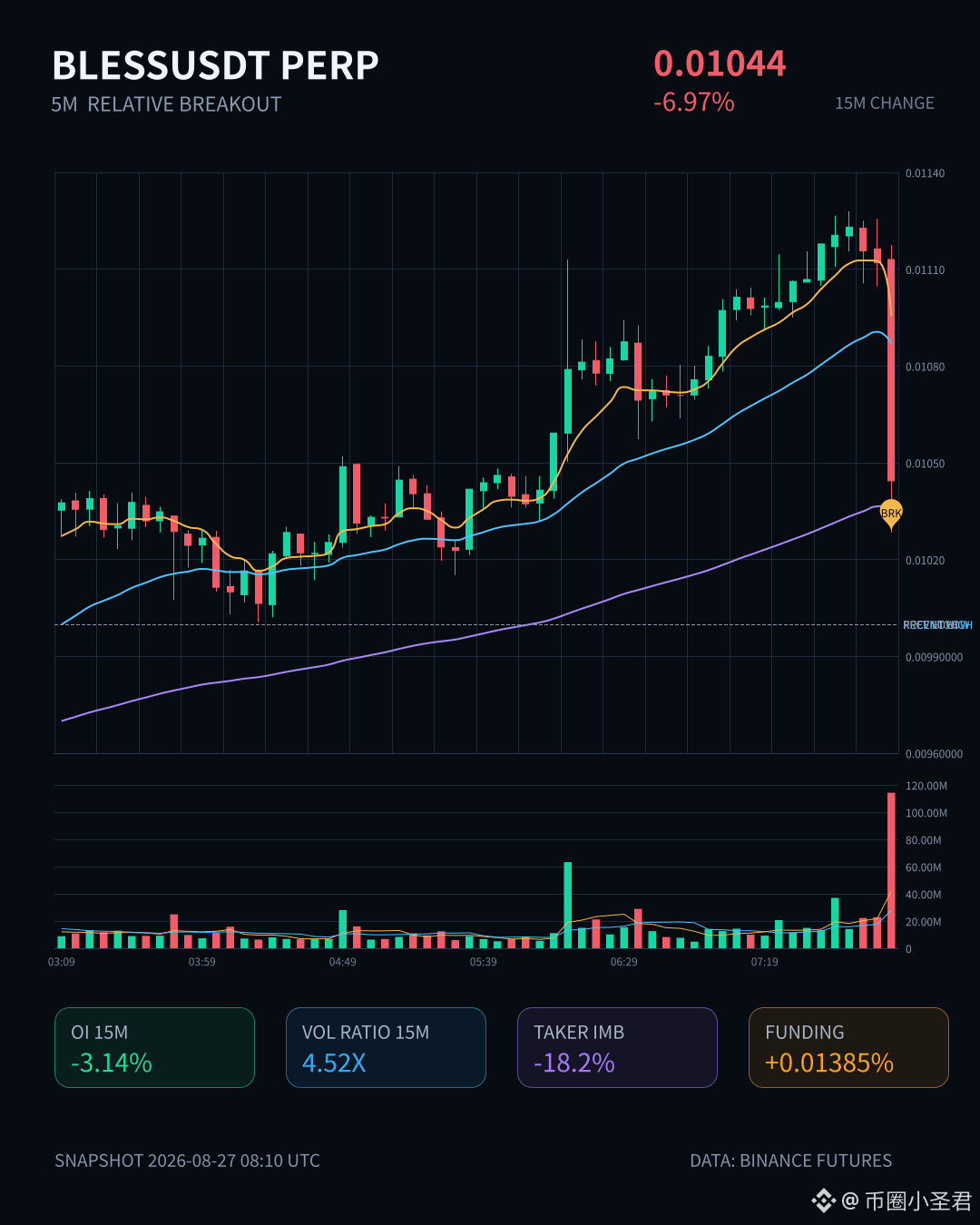Click the -6.97% change value
Viewport: 980px width, 1225px height.
pyautogui.click(x=694, y=102)
